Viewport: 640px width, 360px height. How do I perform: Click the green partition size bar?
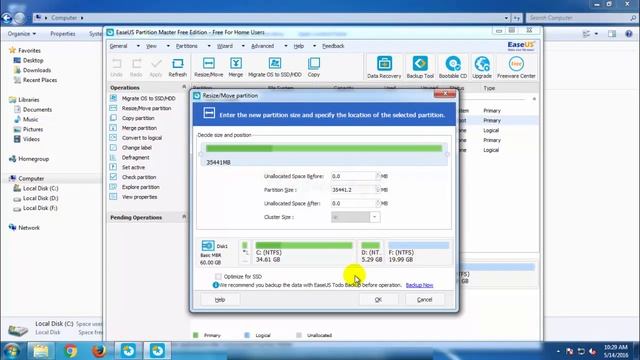324,148
